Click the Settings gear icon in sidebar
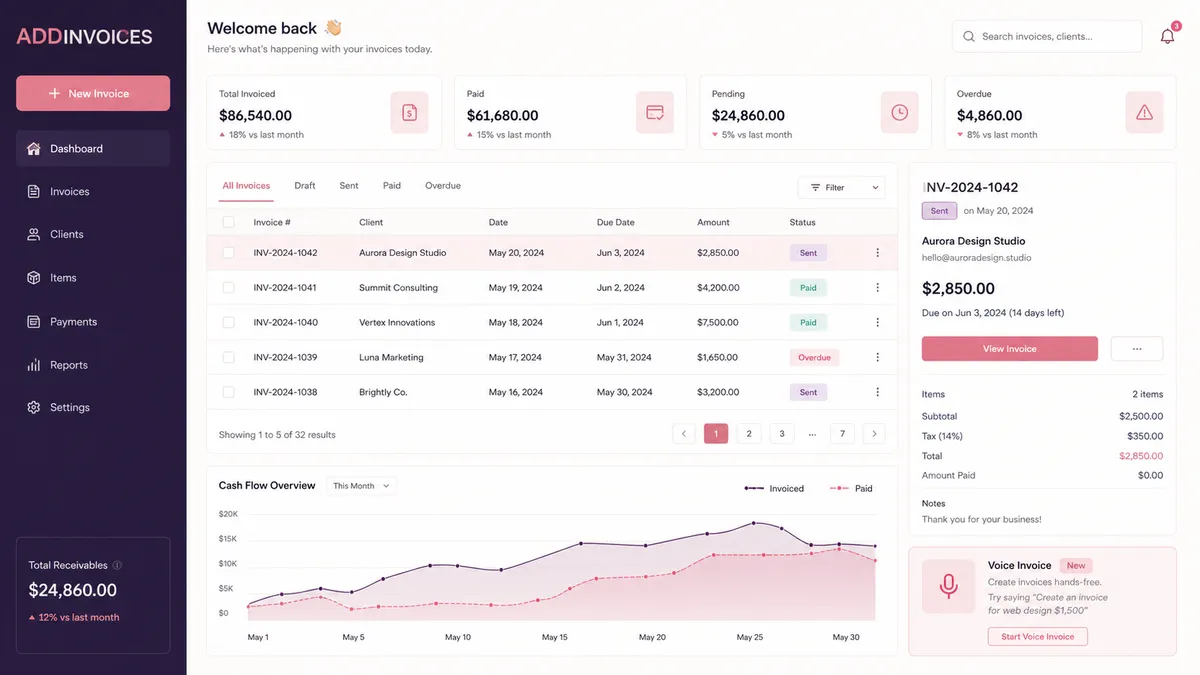Image resolution: width=1200 pixels, height=675 pixels. (33, 407)
